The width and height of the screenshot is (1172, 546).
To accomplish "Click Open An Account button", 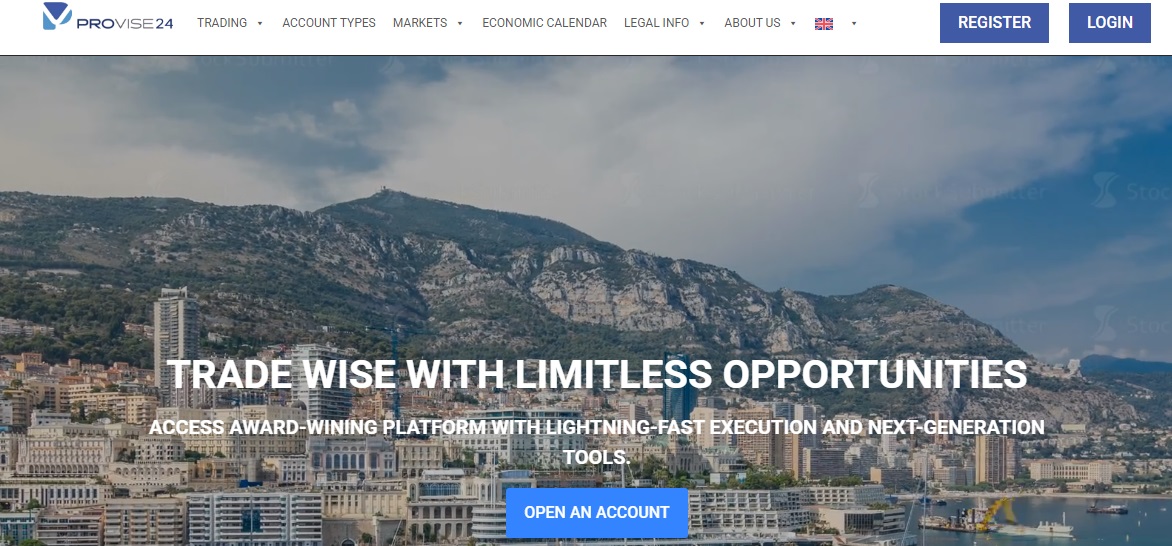I will 596,513.
